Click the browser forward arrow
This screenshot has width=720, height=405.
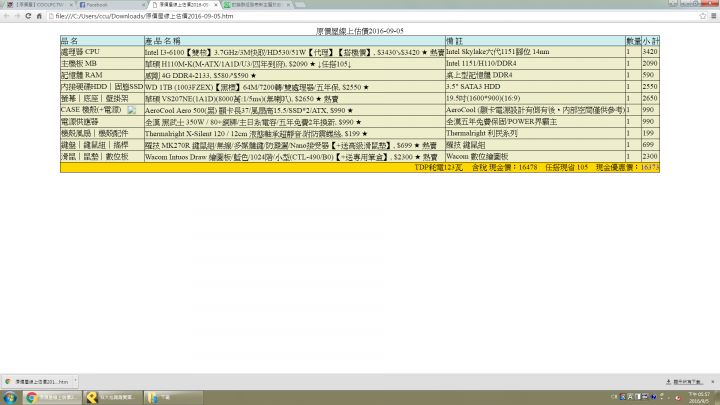point(17,16)
